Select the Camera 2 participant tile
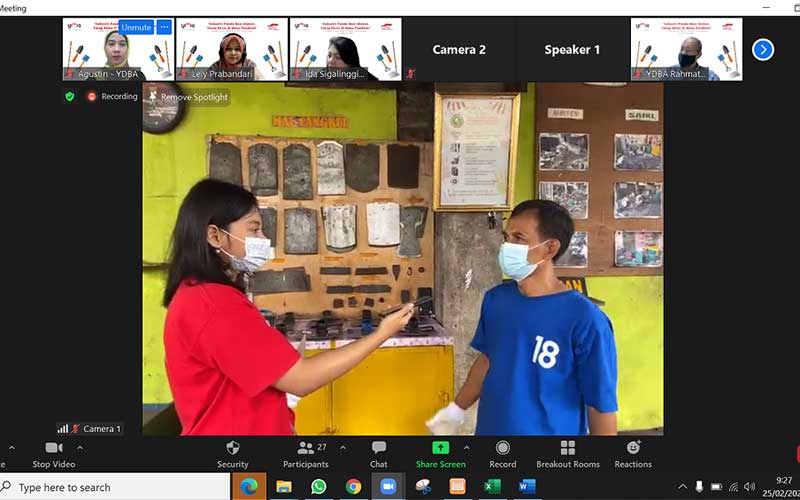The height and width of the screenshot is (500, 800). (x=459, y=49)
